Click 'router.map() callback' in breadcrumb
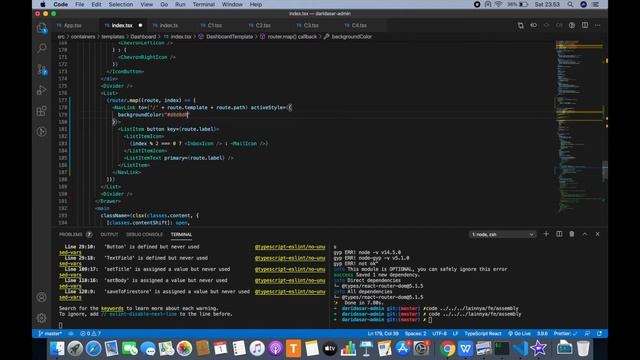Image resolution: width=640 pixels, height=360 pixels. click(x=292, y=37)
